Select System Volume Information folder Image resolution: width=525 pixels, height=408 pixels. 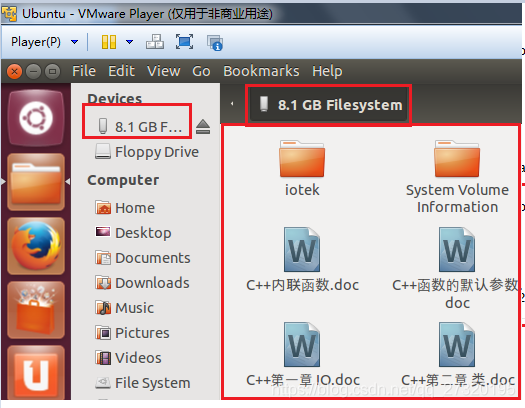tap(457, 177)
